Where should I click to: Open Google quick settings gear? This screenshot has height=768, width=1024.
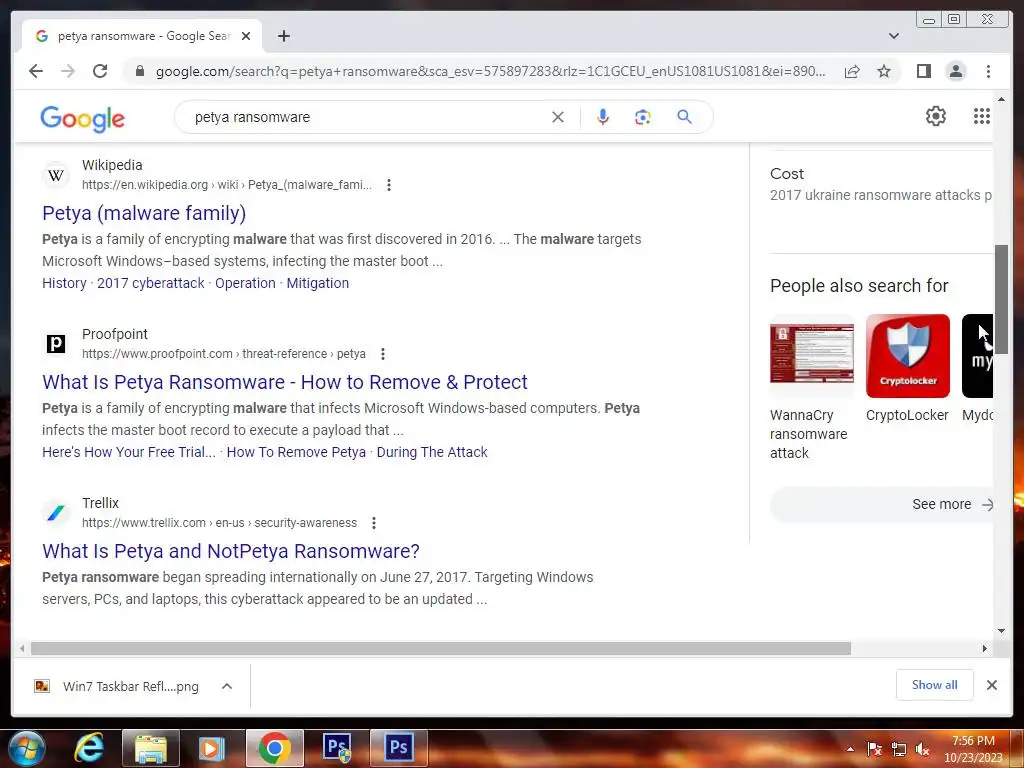[x=936, y=116]
